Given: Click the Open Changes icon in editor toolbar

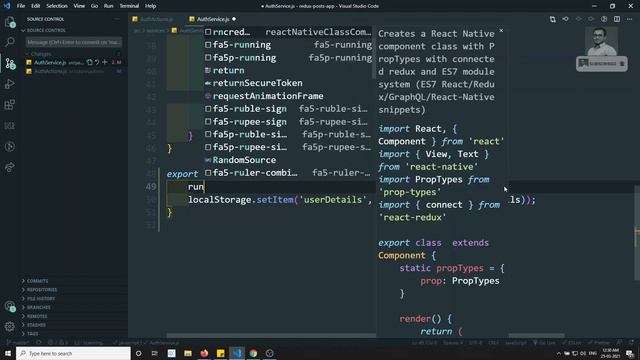Looking at the screenshot, I should pyautogui.click(x=552, y=19).
